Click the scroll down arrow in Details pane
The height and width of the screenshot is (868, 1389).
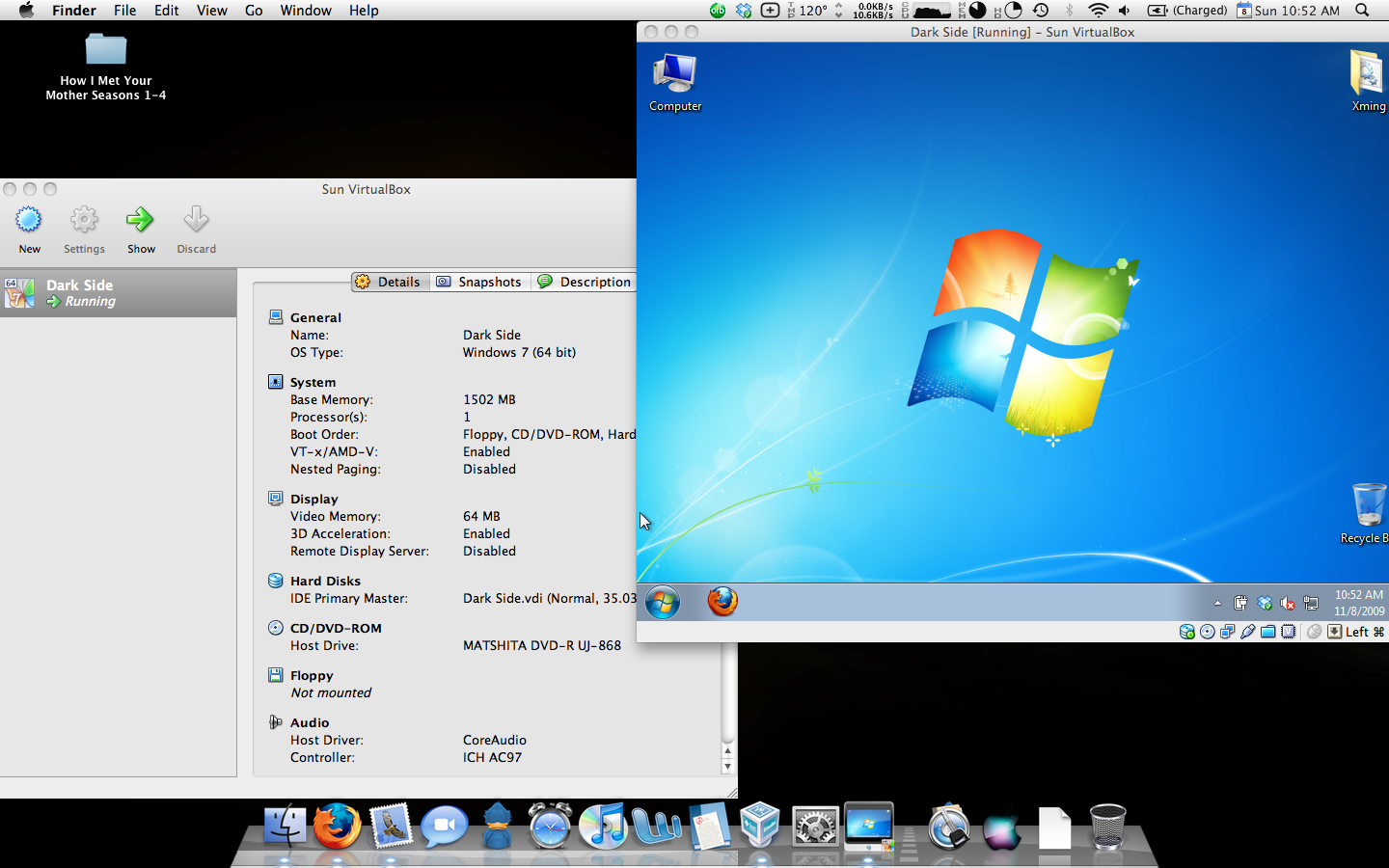coord(727,767)
